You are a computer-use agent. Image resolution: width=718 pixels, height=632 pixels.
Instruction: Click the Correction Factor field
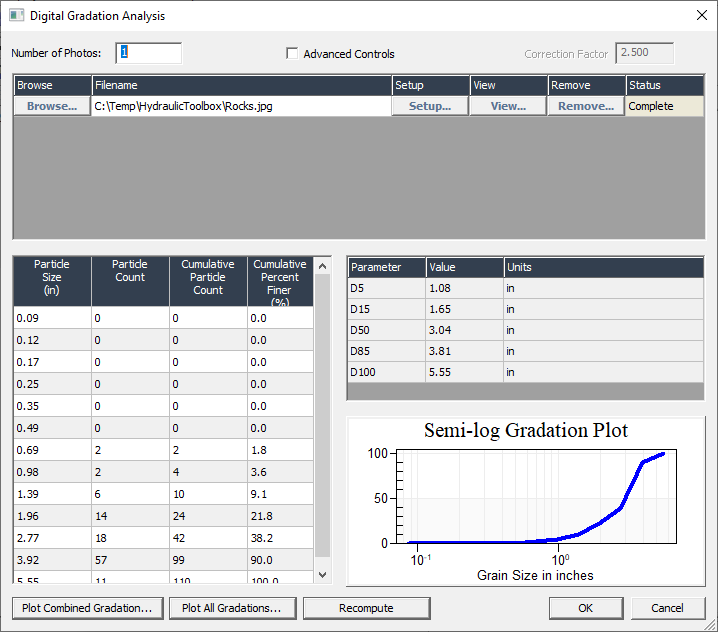644,53
